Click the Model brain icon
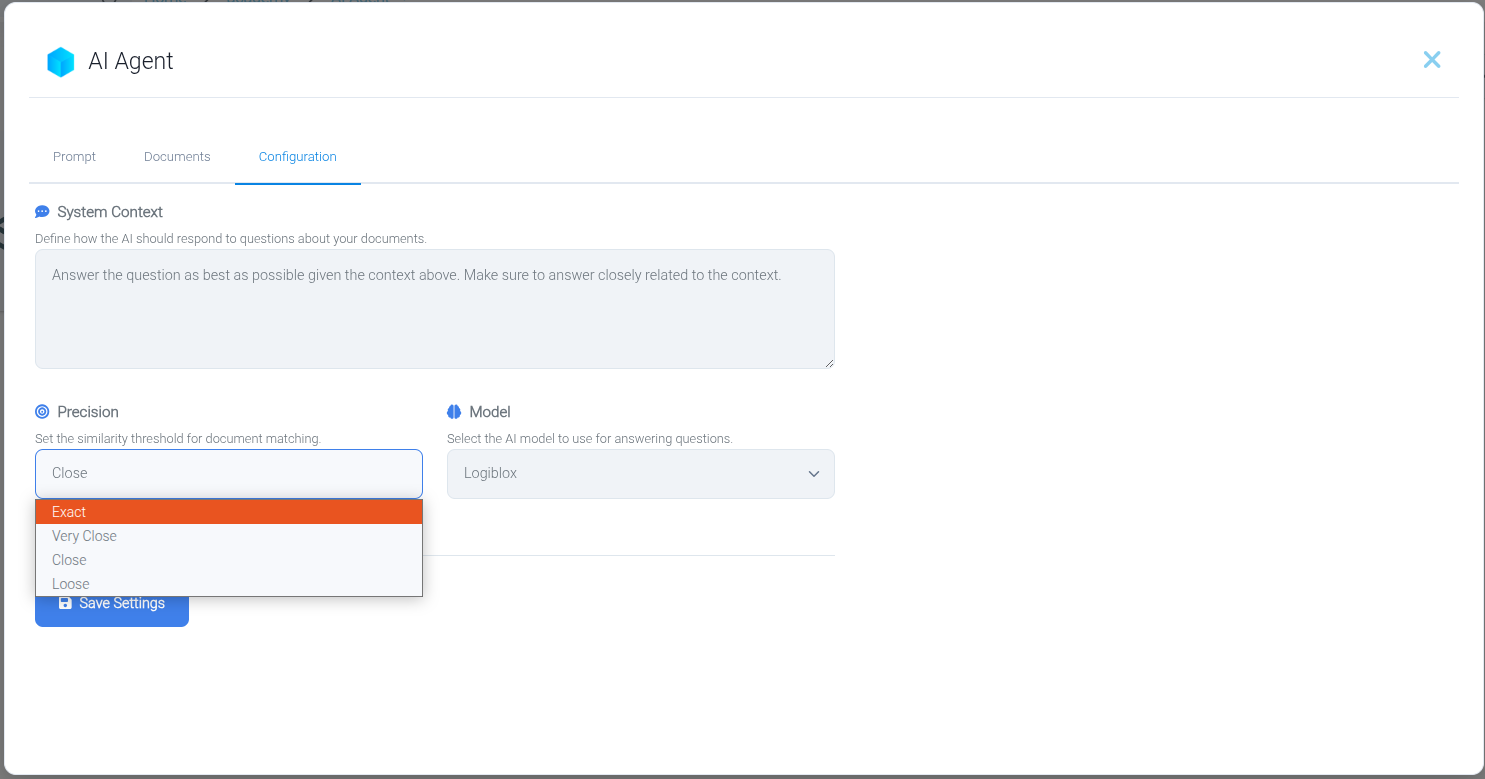Viewport: 1485px width, 779px height. 454,412
